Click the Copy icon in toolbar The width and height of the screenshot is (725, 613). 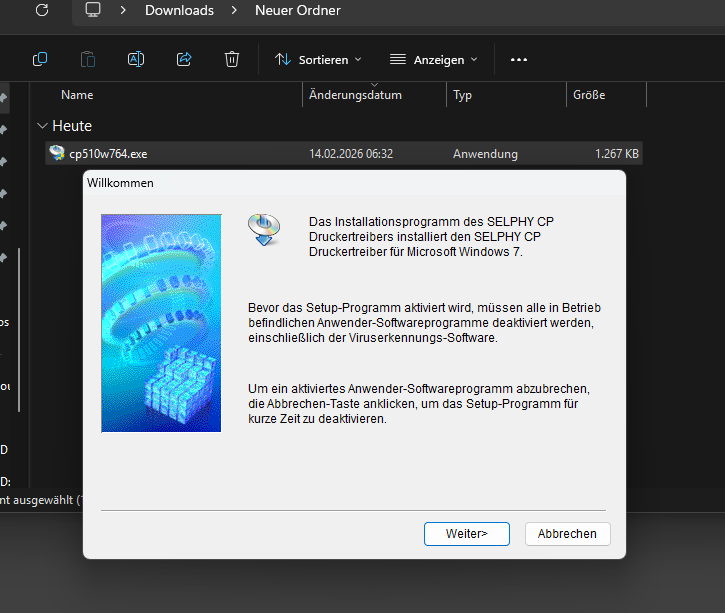[x=40, y=59]
